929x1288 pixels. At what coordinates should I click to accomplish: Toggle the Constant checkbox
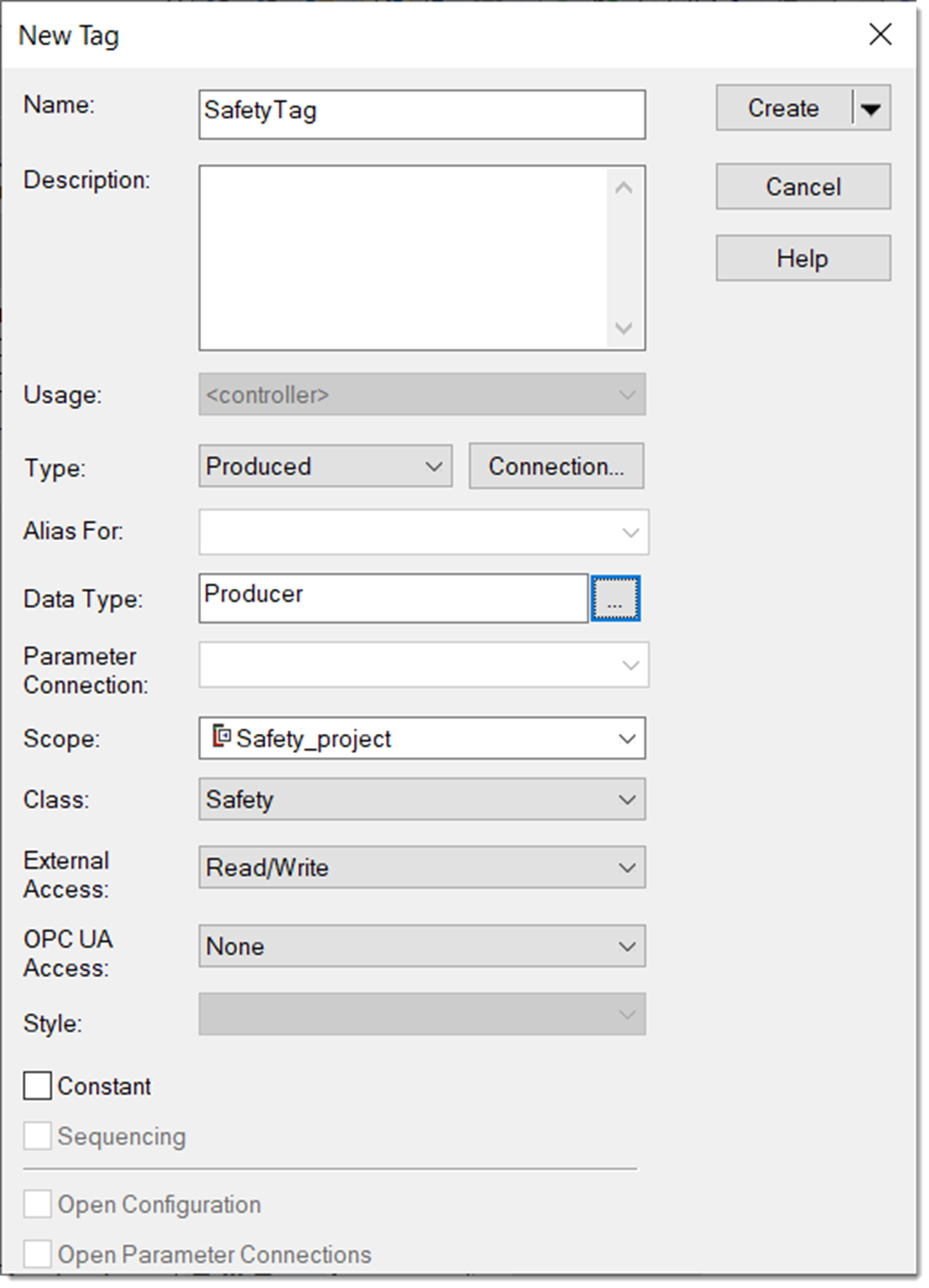click(x=37, y=1086)
